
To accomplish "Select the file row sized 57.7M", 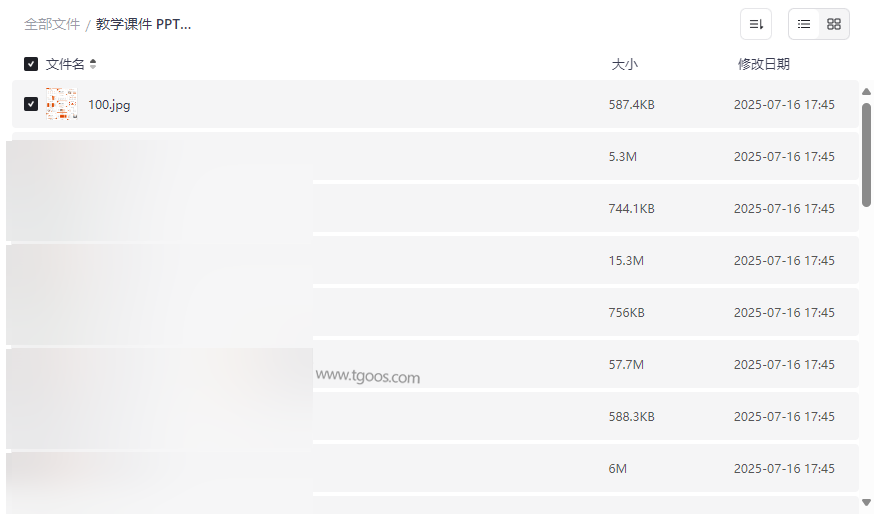I will pos(626,365).
